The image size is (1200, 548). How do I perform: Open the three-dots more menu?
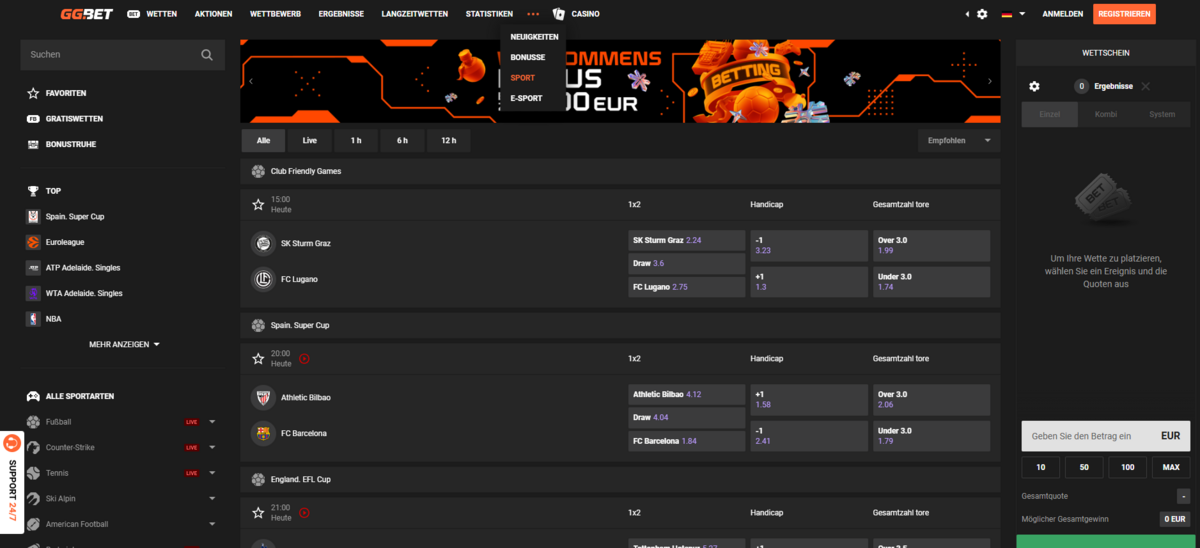533,14
